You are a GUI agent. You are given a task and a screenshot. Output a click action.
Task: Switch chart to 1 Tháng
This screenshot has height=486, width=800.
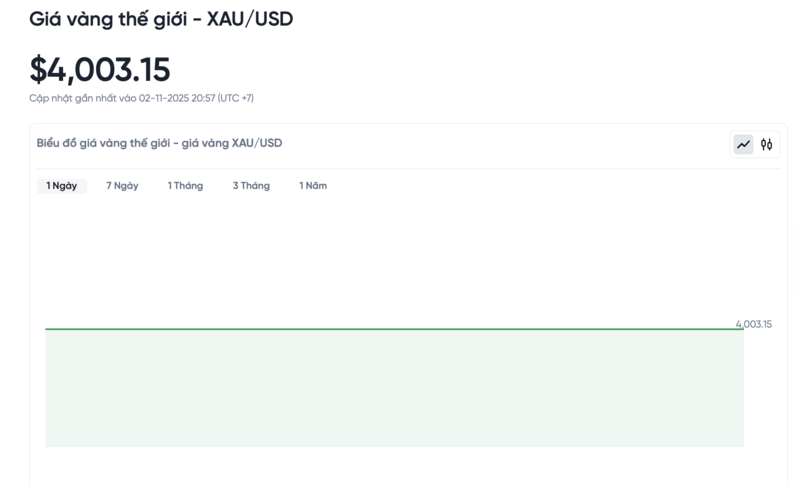185,186
